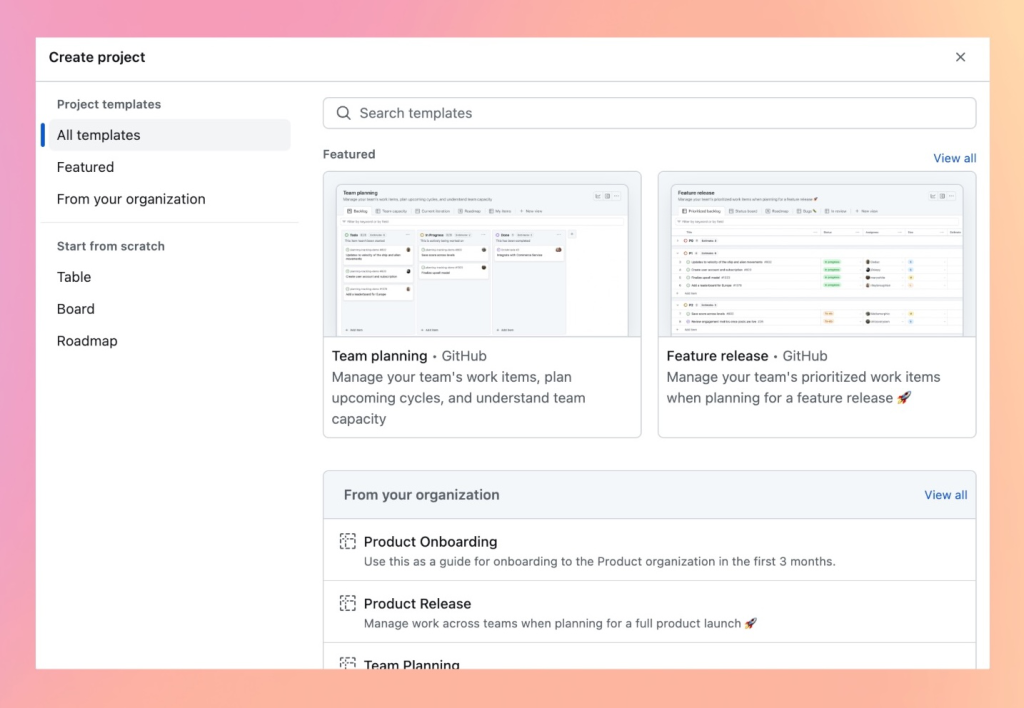Click the template icon beside Product Onboarding
Viewport: 1024px width, 708px height.
(347, 541)
